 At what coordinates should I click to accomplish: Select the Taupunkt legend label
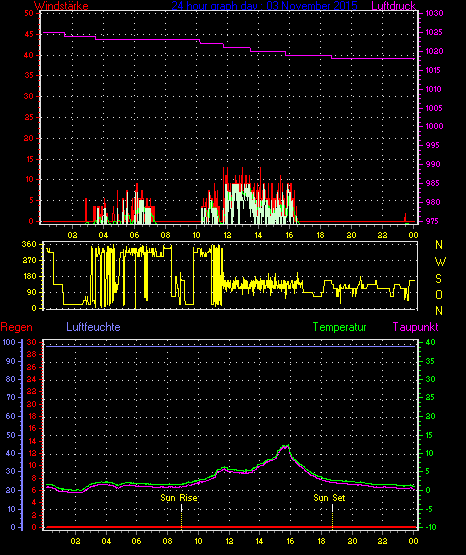coord(415,327)
